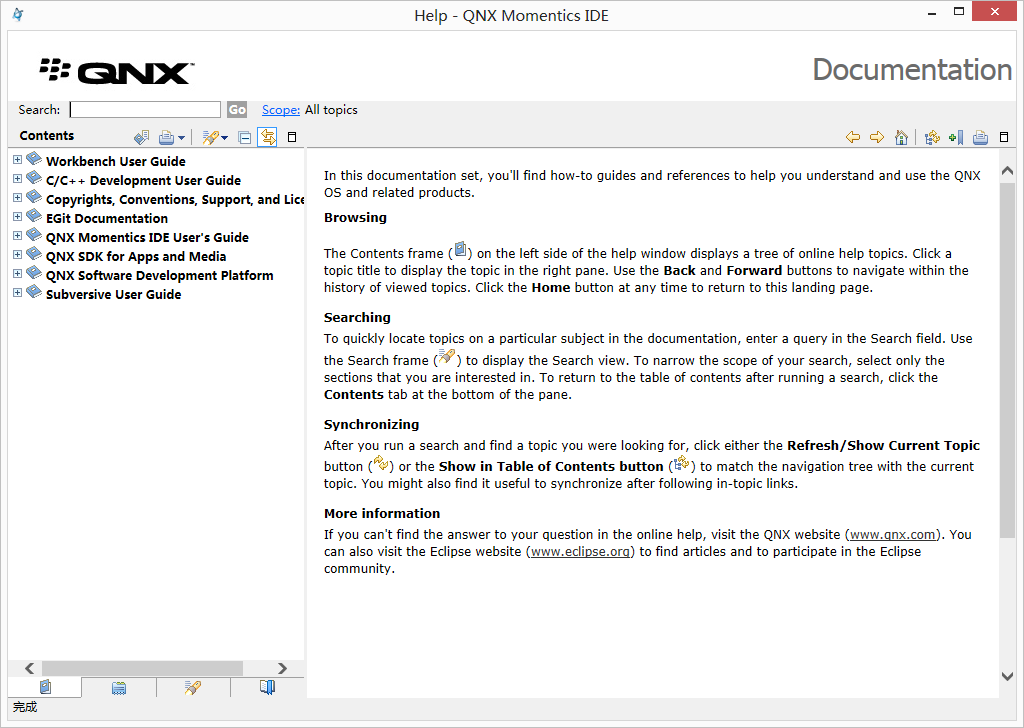Click the EGit Documentation book icon
1024x728 pixels.
tap(34, 215)
